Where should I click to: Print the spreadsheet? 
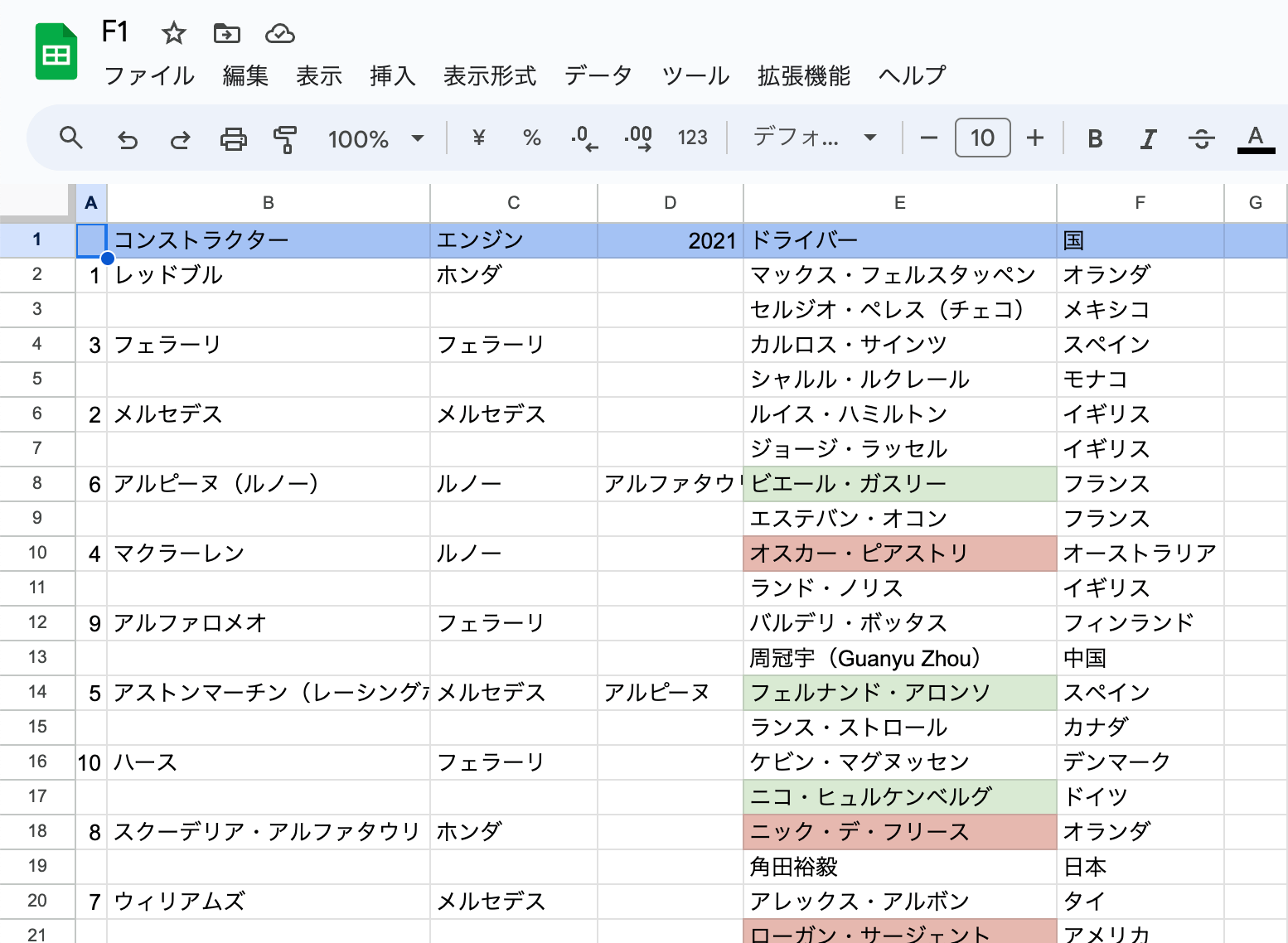click(x=233, y=138)
